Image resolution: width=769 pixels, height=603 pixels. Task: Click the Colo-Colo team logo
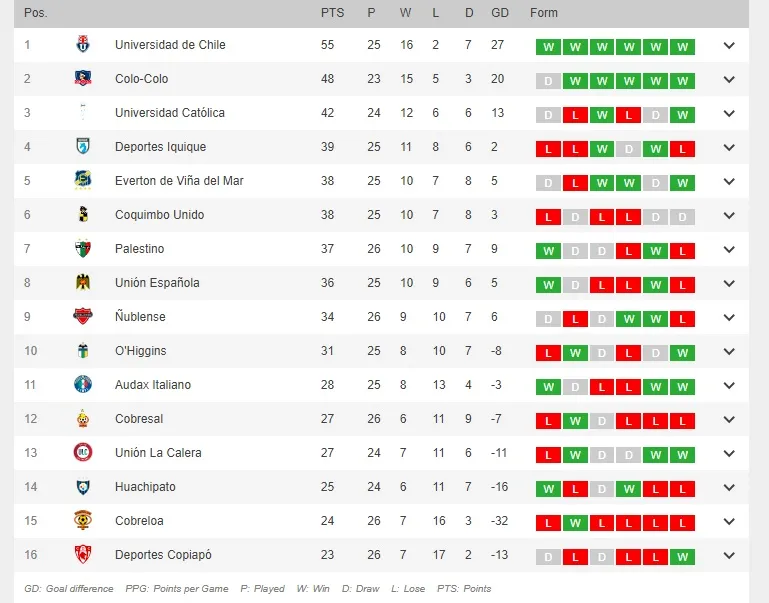(83, 79)
